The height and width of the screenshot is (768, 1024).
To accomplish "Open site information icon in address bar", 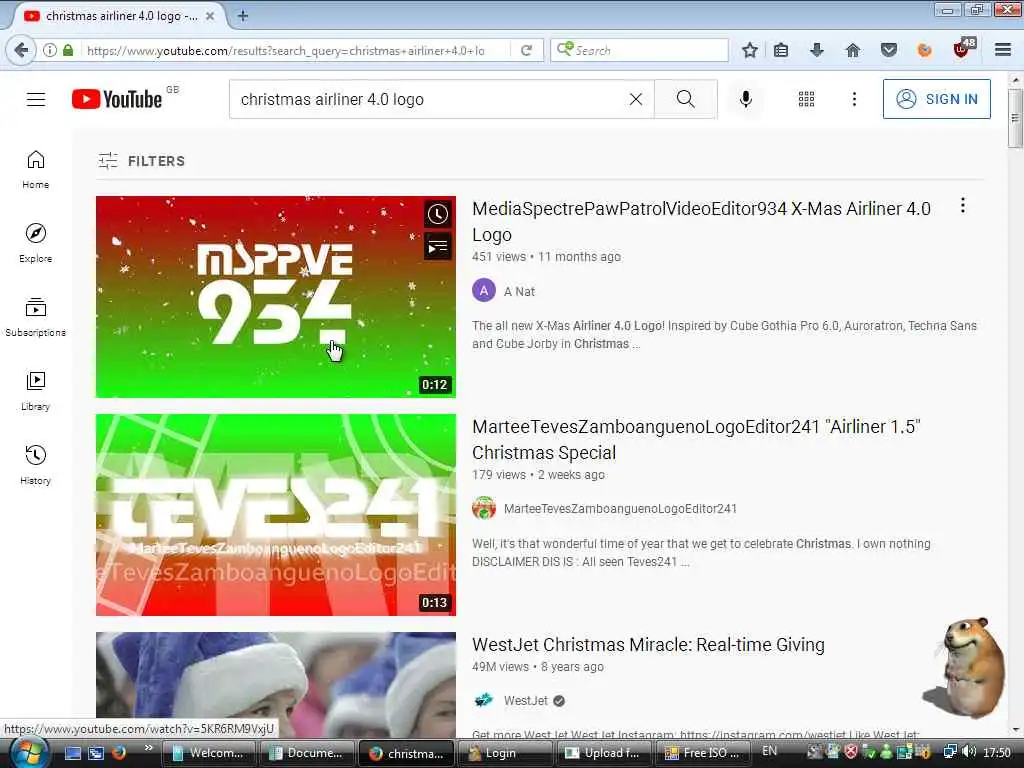I will click(x=50, y=50).
